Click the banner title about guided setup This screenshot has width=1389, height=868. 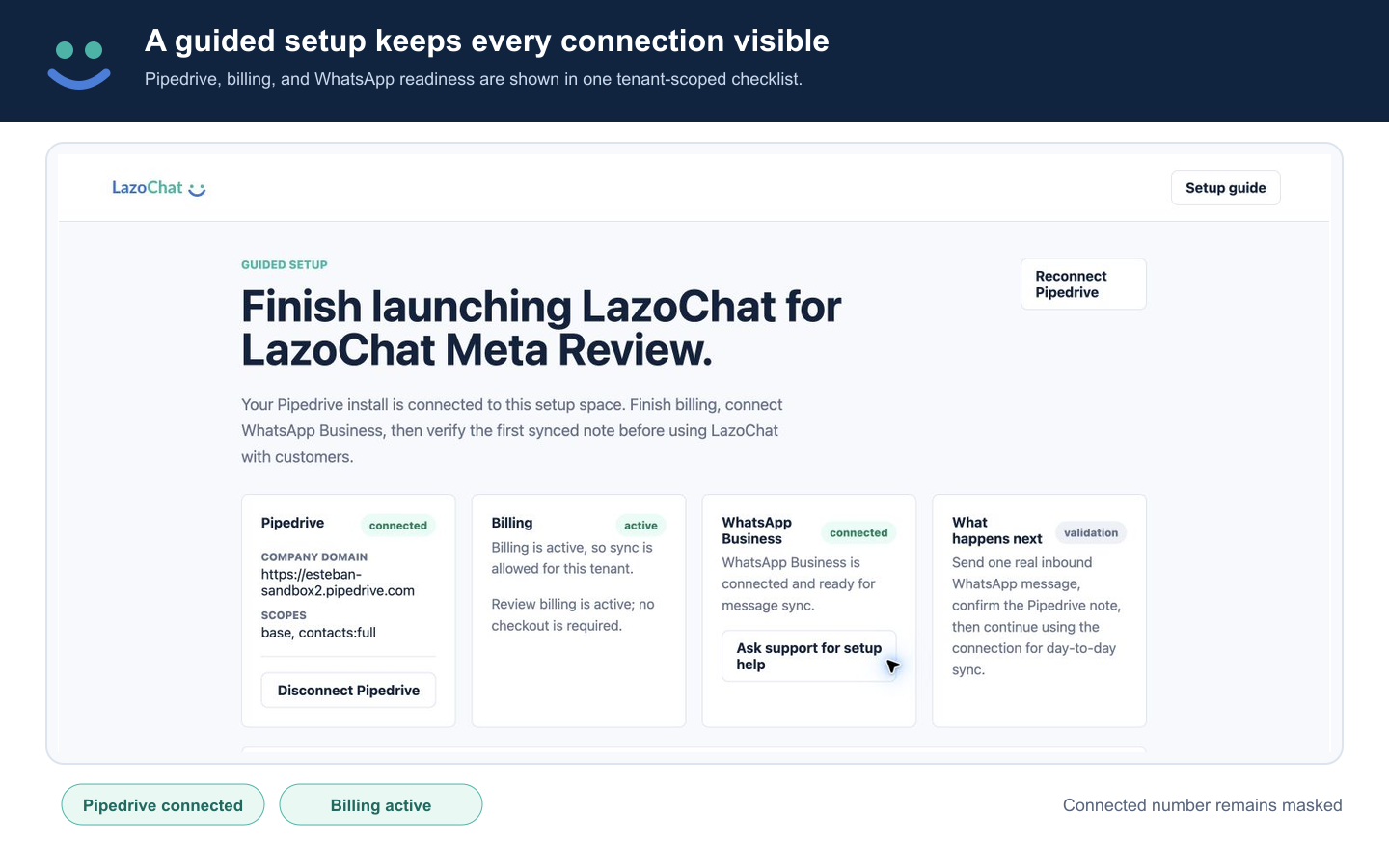487,41
